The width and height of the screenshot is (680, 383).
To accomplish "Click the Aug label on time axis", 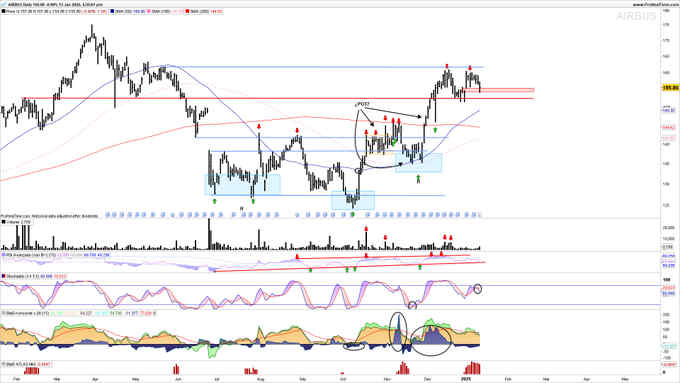I will 261,379.
